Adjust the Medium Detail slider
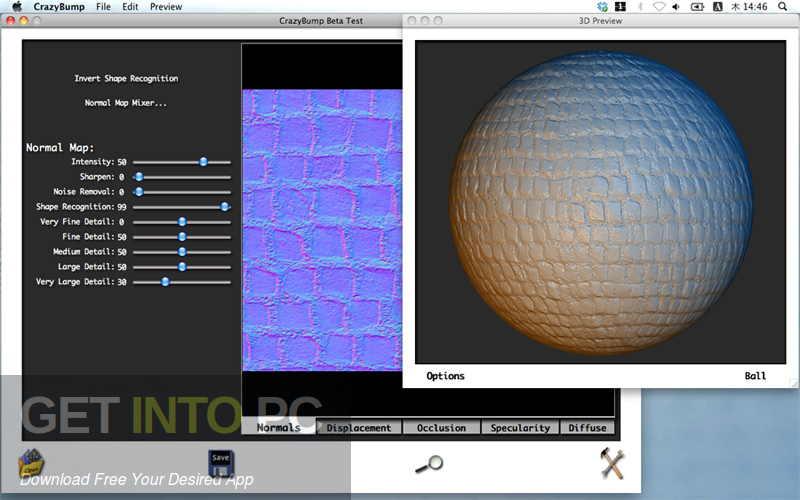The height and width of the screenshot is (500, 800). 182,252
